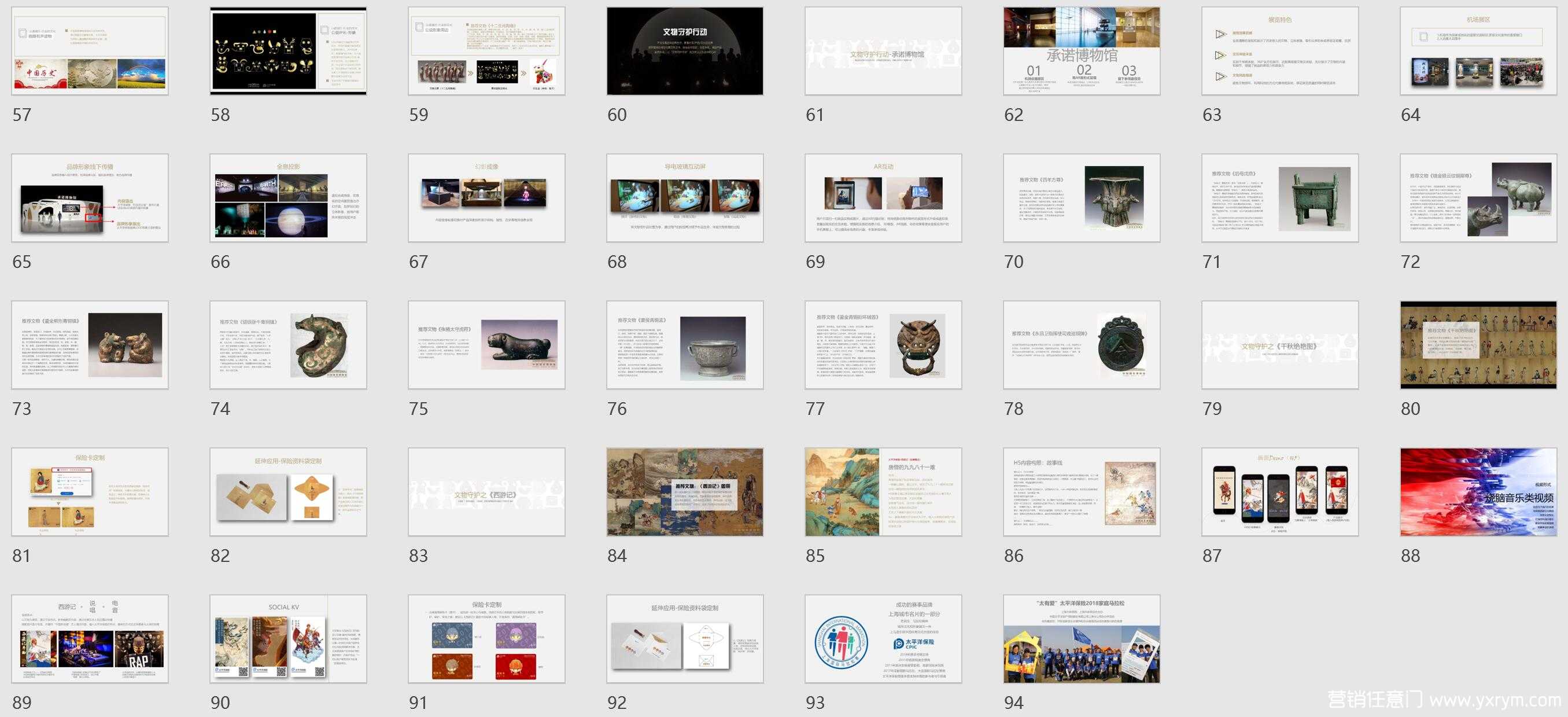
Task: Select slide 59 thumbnail
Action: coord(487,51)
